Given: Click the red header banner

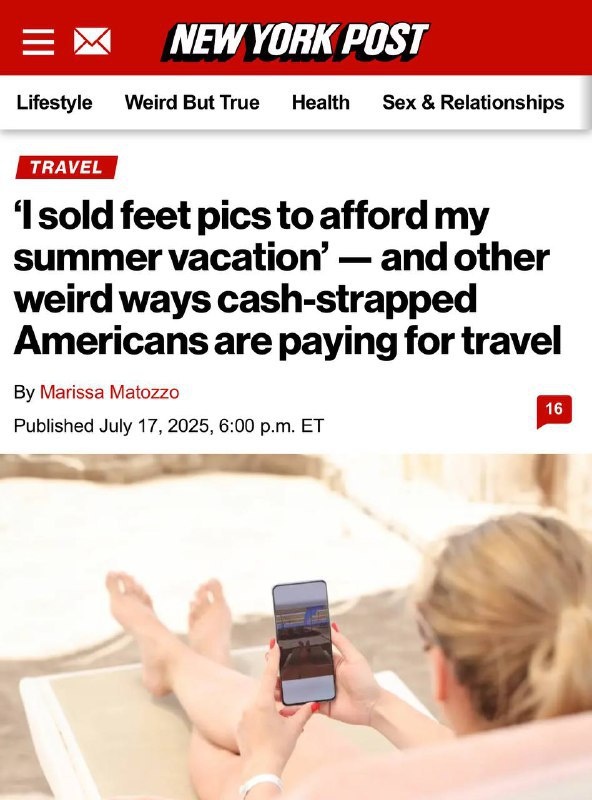Looking at the screenshot, I should [296, 37].
